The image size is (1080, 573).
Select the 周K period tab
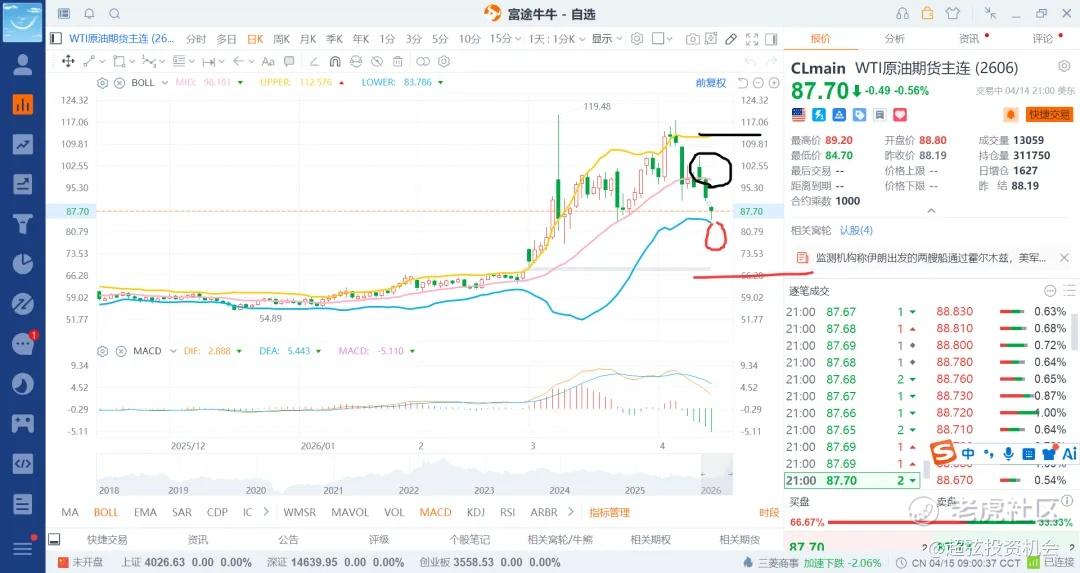click(x=281, y=39)
